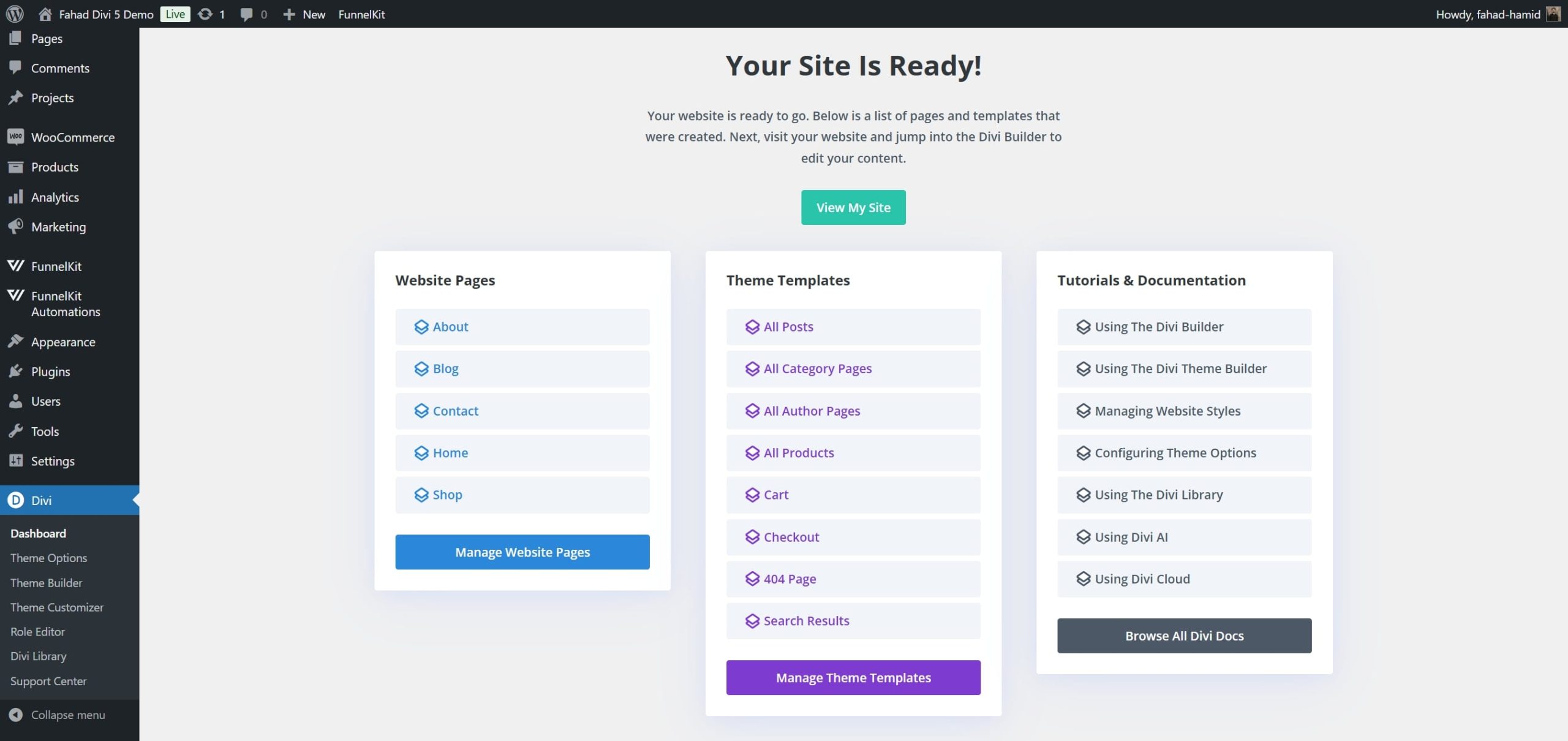Open the Checkout theme template
The image size is (1568, 741).
791,537
